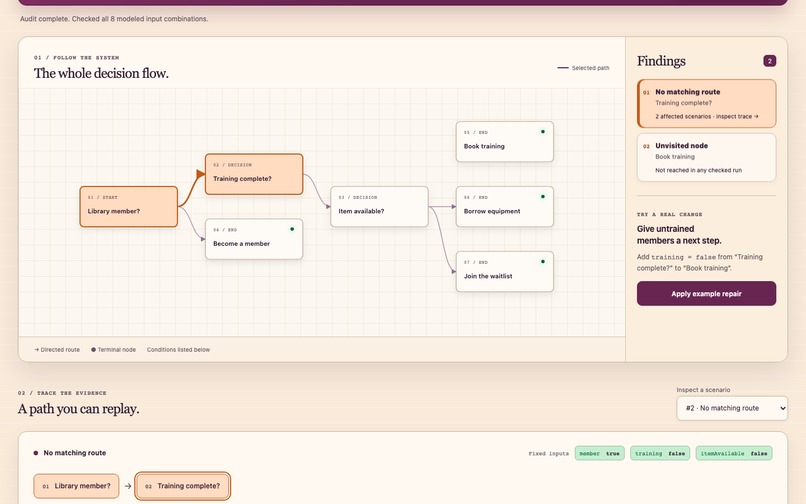This screenshot has width=806, height=504.
Task: Select the Borrow equipment end node
Action: (x=505, y=206)
